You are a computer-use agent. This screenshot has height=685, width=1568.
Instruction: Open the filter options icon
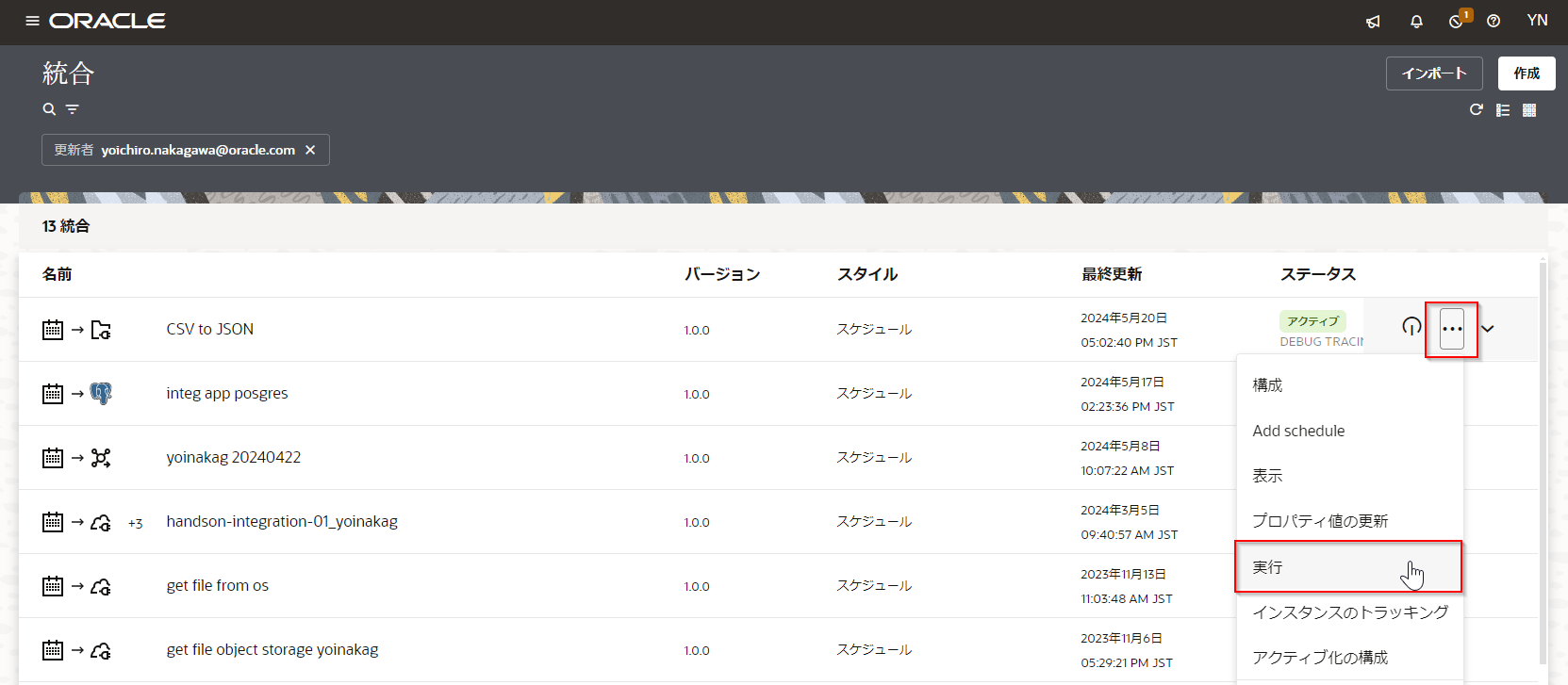[72, 109]
